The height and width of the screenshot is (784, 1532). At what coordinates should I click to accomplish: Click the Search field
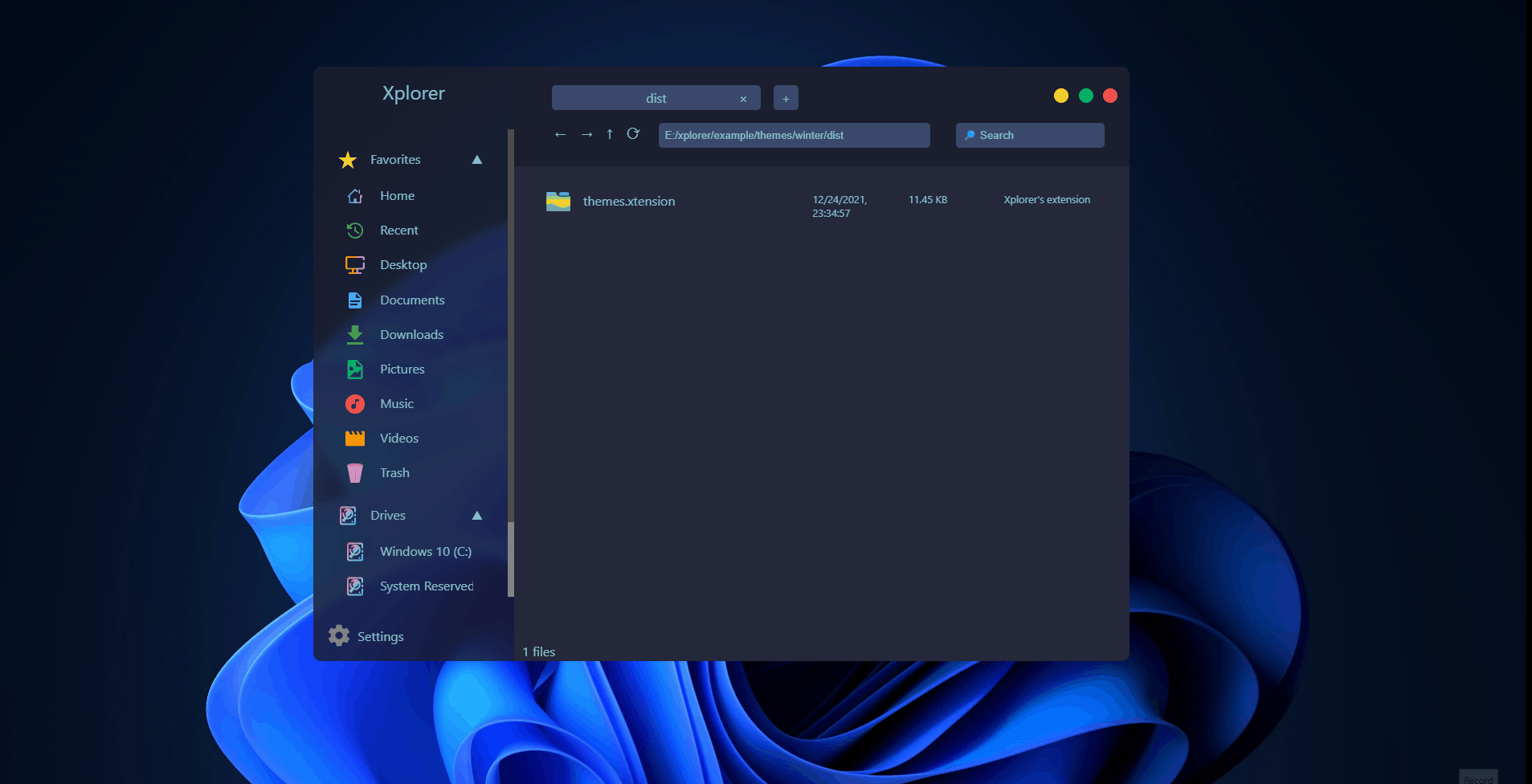[x=1030, y=135]
